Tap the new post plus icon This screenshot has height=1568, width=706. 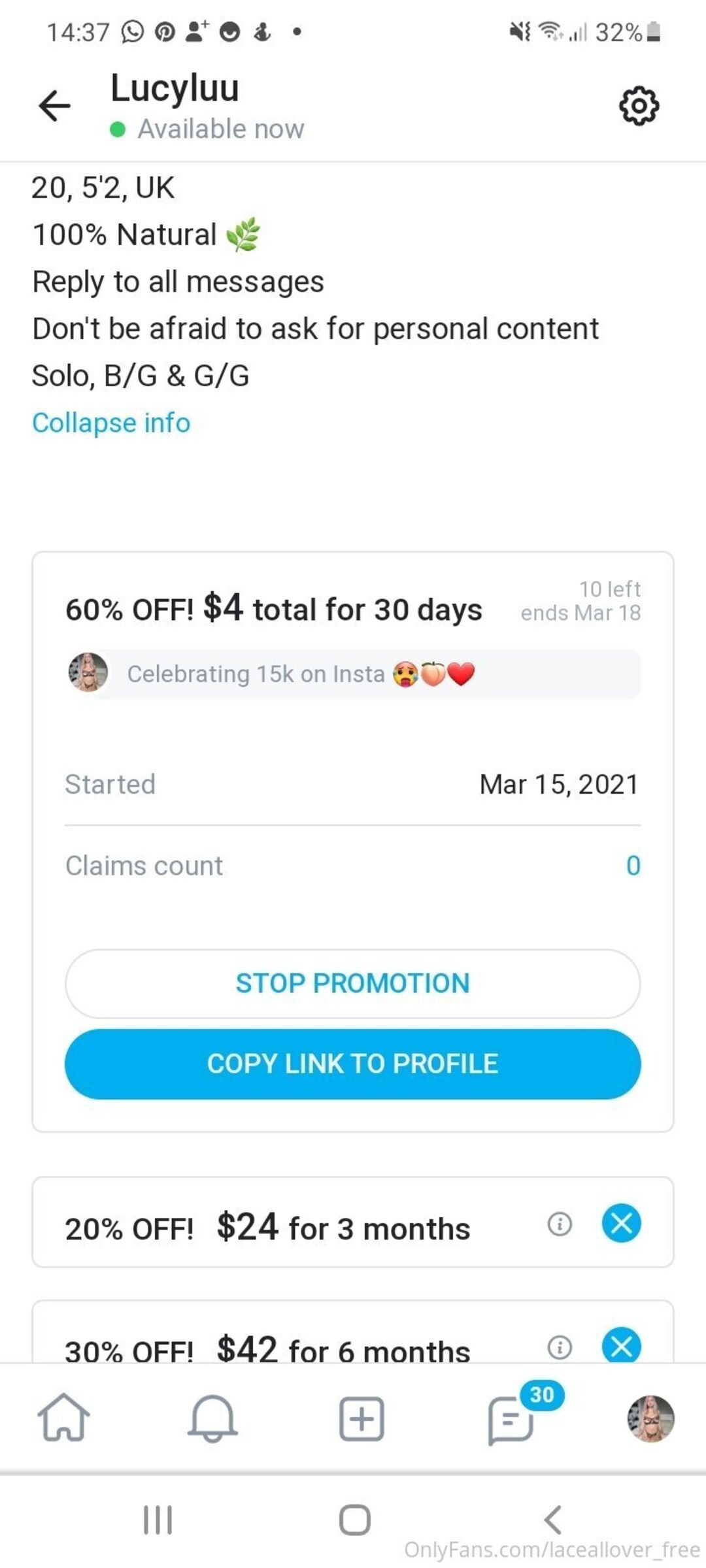[x=361, y=1419]
